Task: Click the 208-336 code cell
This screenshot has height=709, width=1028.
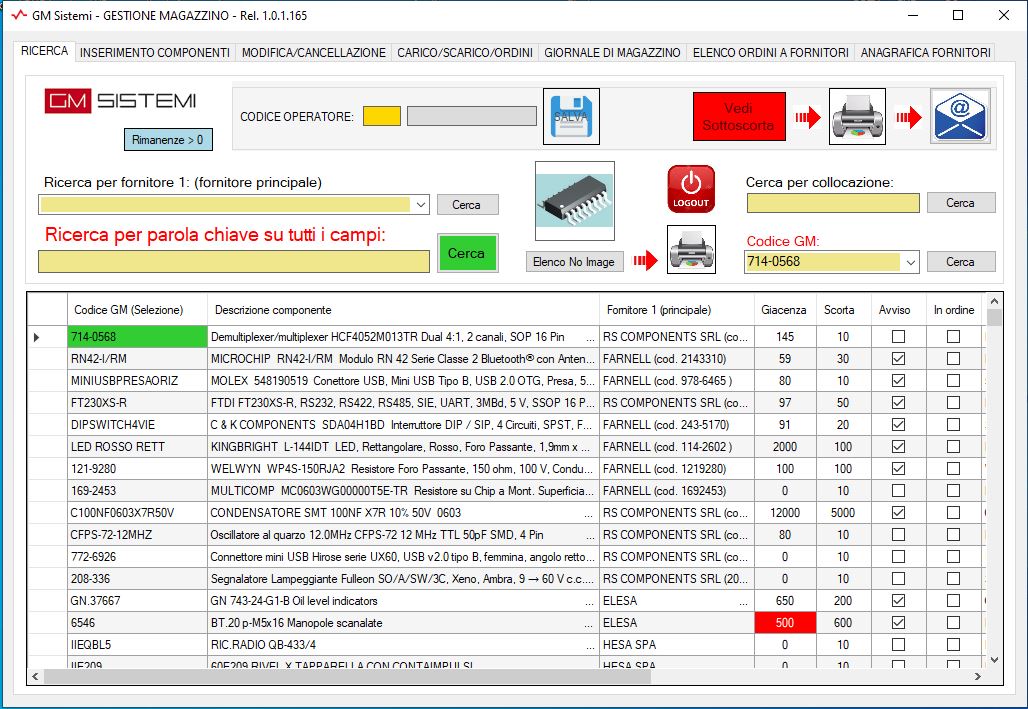Action: [137, 578]
